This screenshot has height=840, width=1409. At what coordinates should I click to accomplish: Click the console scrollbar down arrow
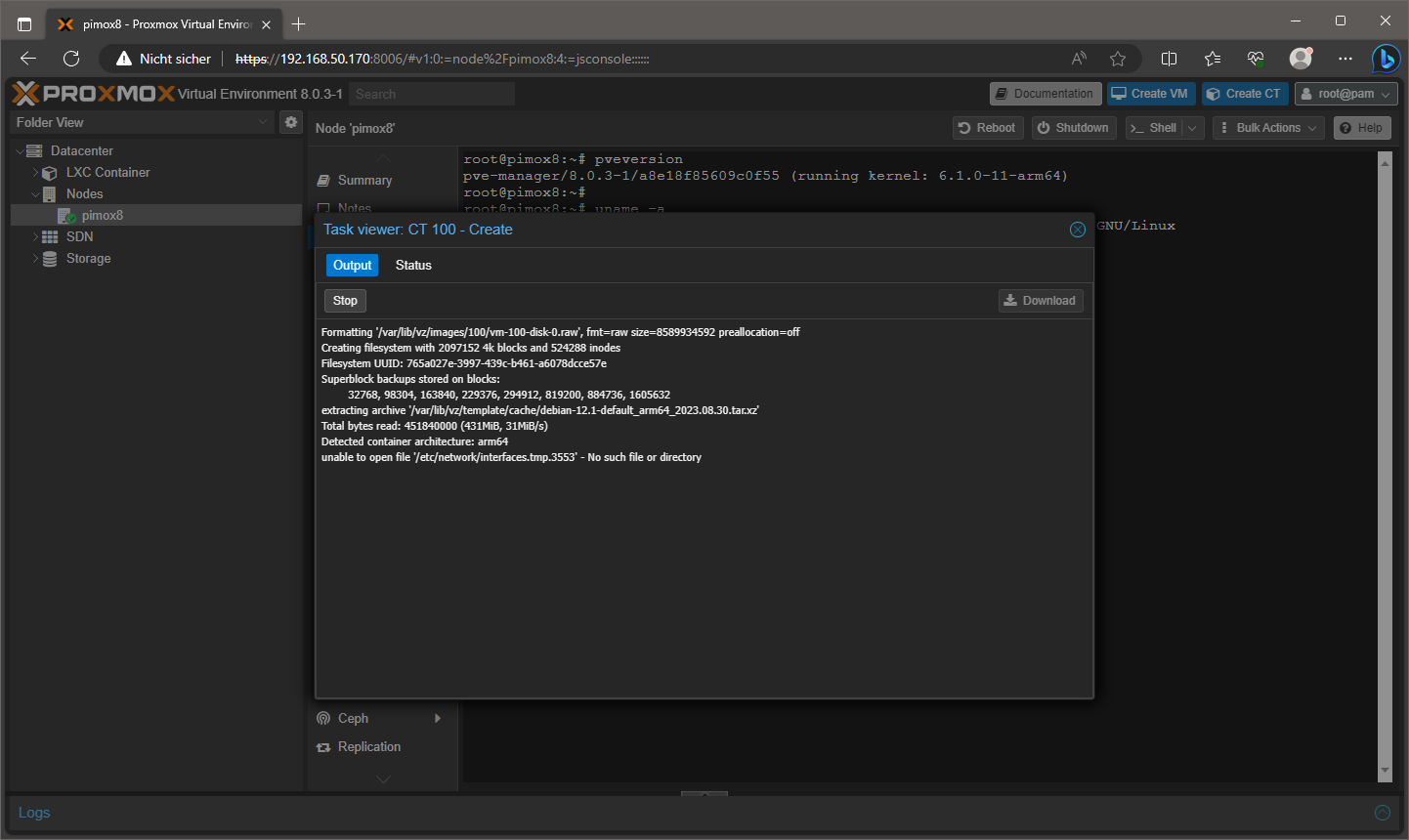click(1385, 771)
